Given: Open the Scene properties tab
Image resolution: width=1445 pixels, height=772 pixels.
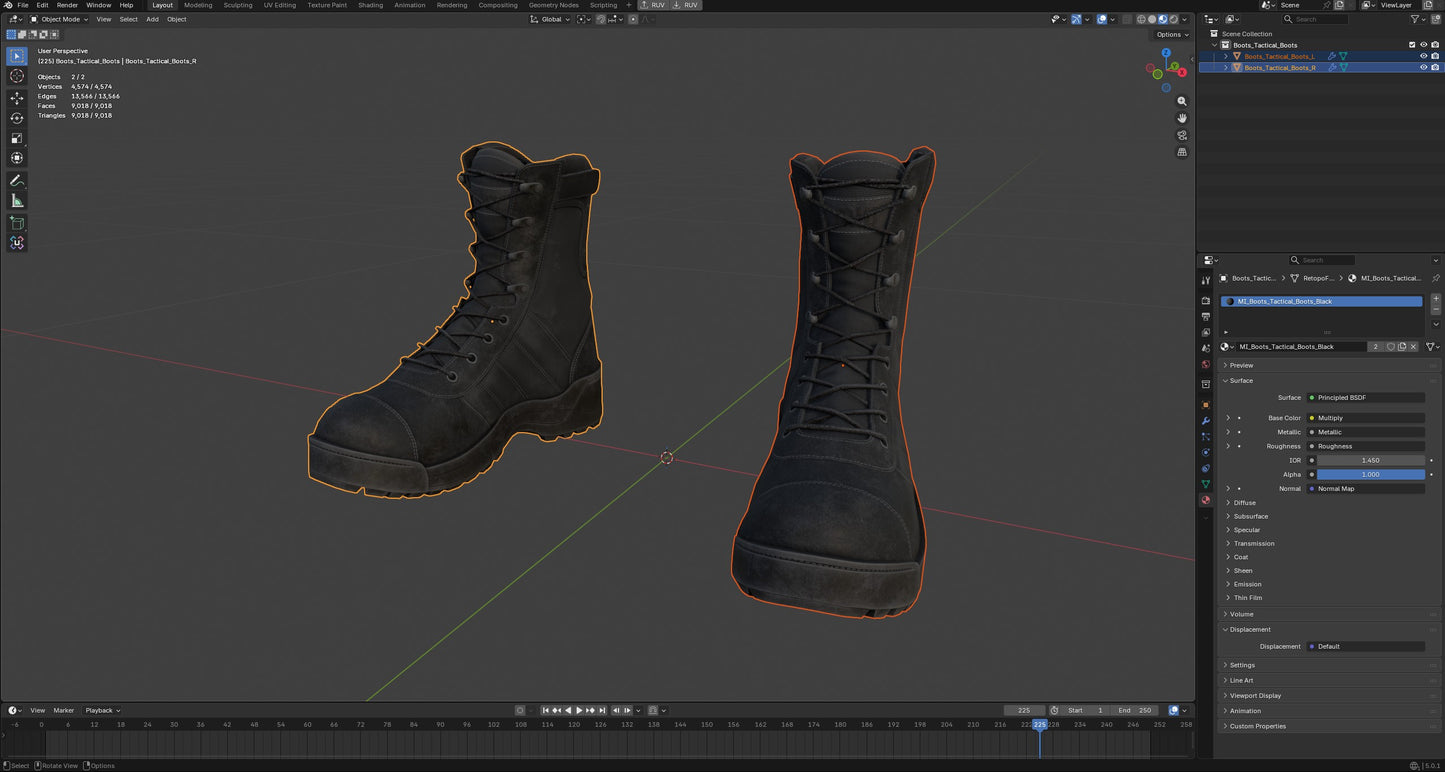Looking at the screenshot, I should click(x=1205, y=348).
